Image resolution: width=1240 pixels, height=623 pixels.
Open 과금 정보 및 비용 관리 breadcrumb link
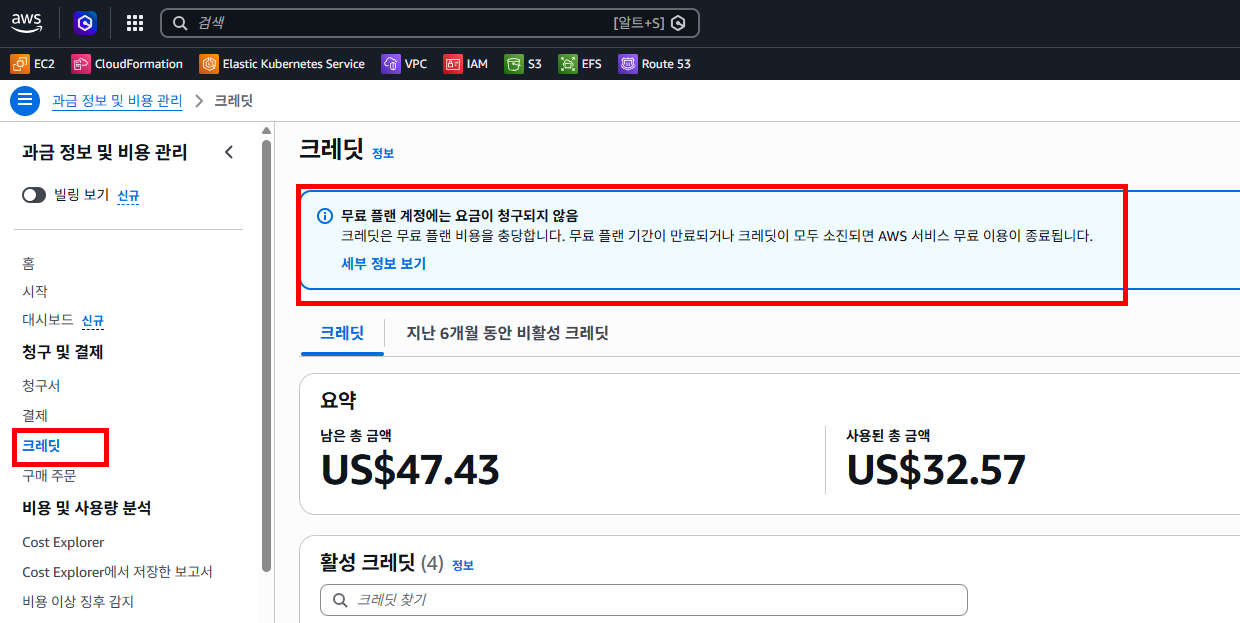[117, 100]
